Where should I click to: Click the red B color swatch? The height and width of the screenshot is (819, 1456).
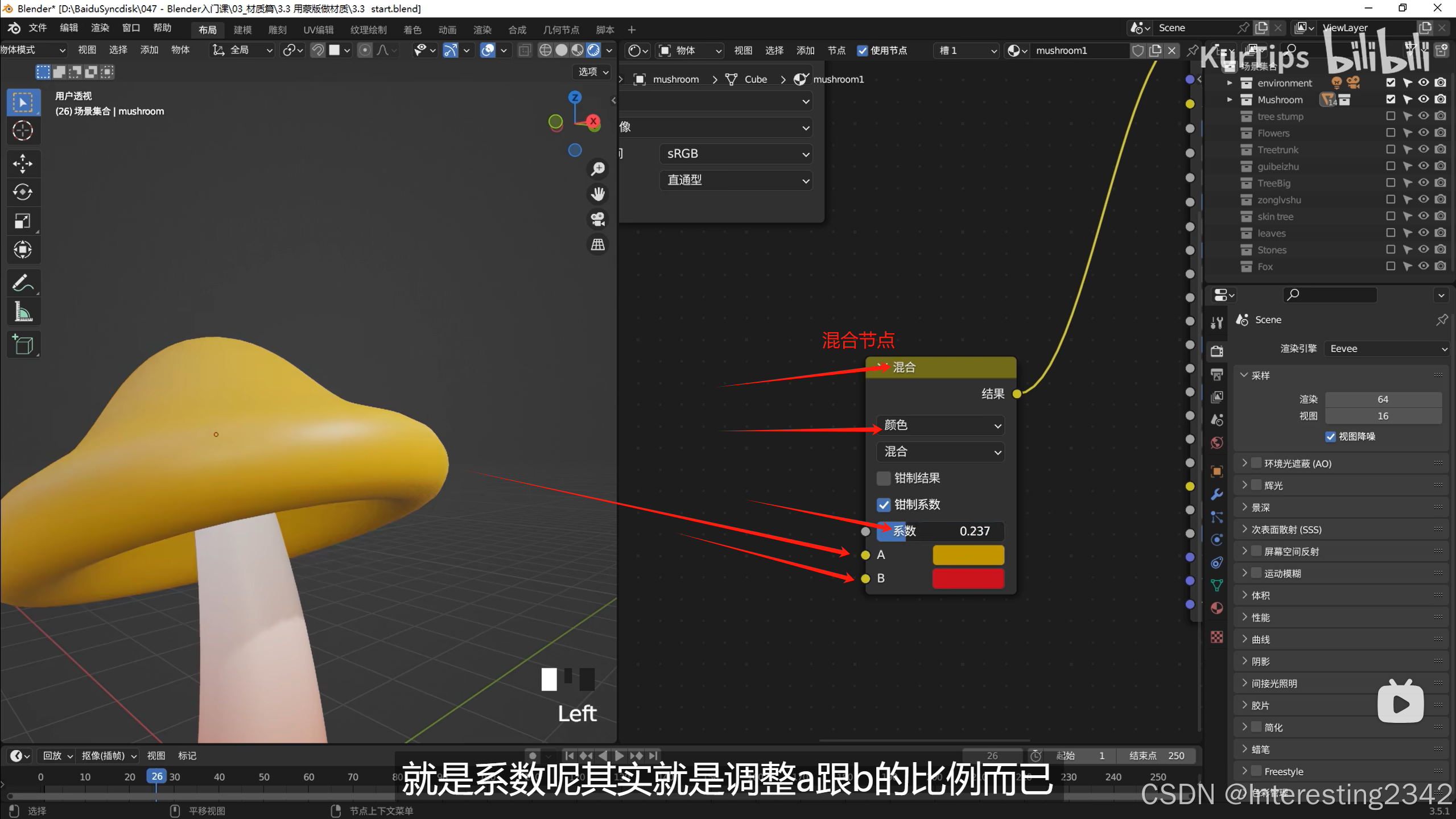point(968,578)
